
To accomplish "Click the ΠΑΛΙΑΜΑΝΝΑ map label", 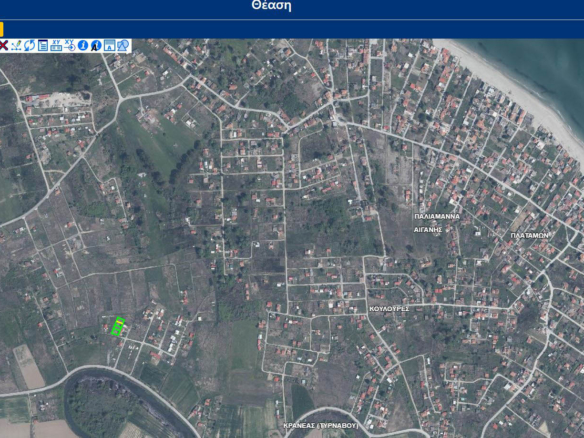I will (437, 217).
